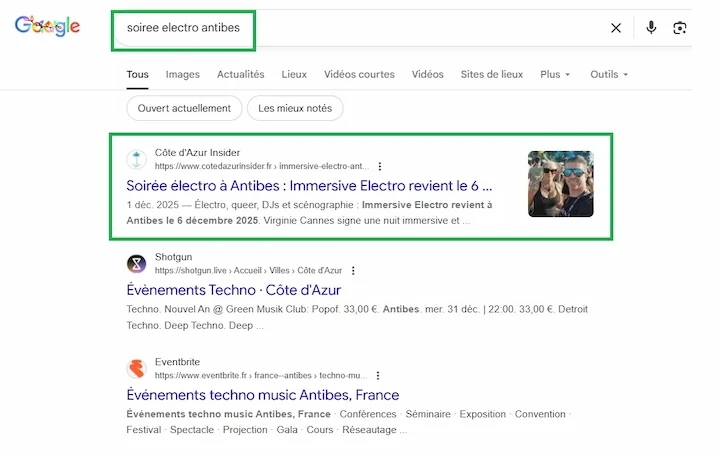The width and height of the screenshot is (720, 456).
Task: Apply the Les mieux notés filter chip
Action: coord(295,108)
